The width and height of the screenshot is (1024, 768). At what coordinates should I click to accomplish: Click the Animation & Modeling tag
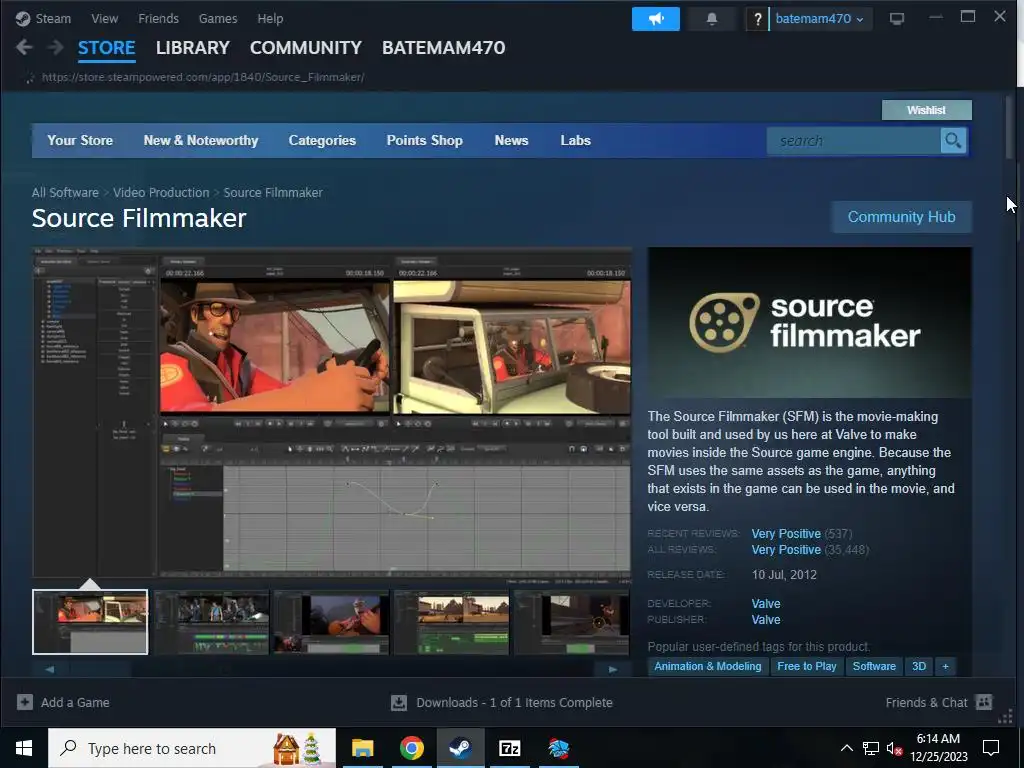pyautogui.click(x=708, y=666)
